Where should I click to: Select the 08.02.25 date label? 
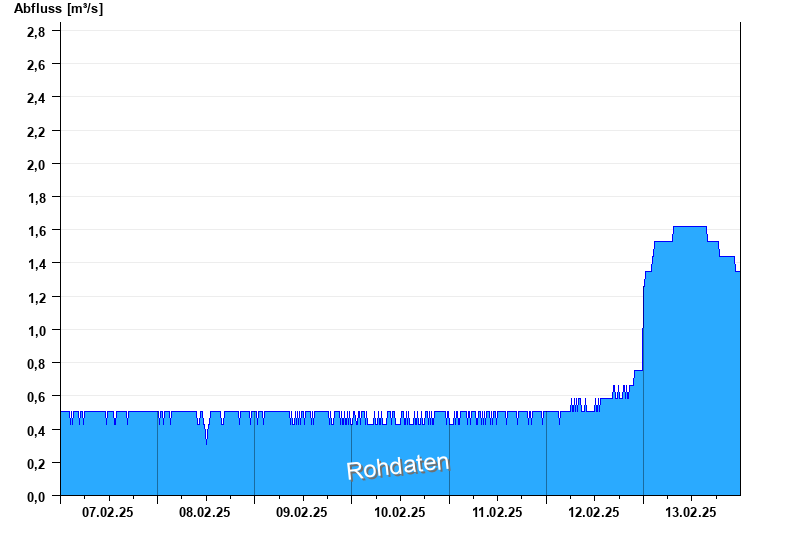point(205,512)
